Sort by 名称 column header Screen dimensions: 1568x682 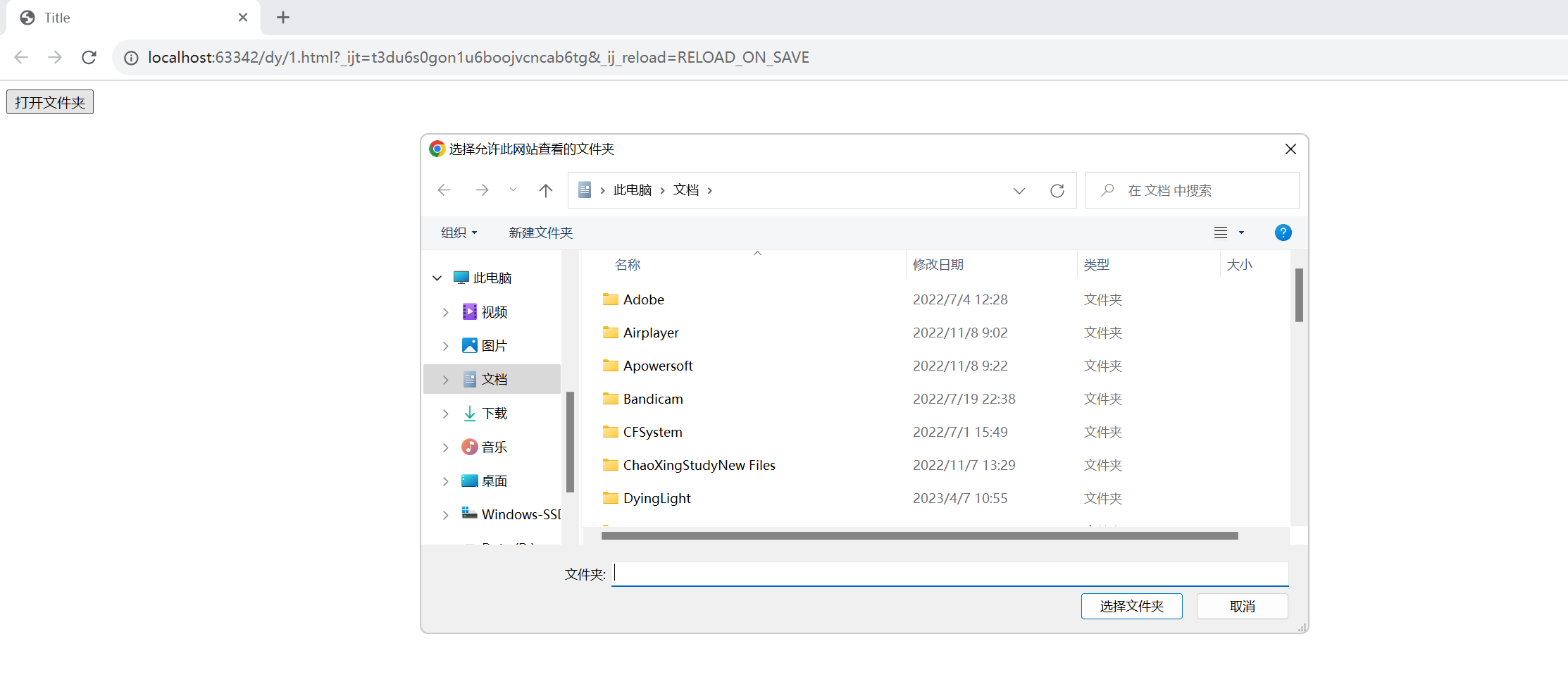click(x=628, y=264)
